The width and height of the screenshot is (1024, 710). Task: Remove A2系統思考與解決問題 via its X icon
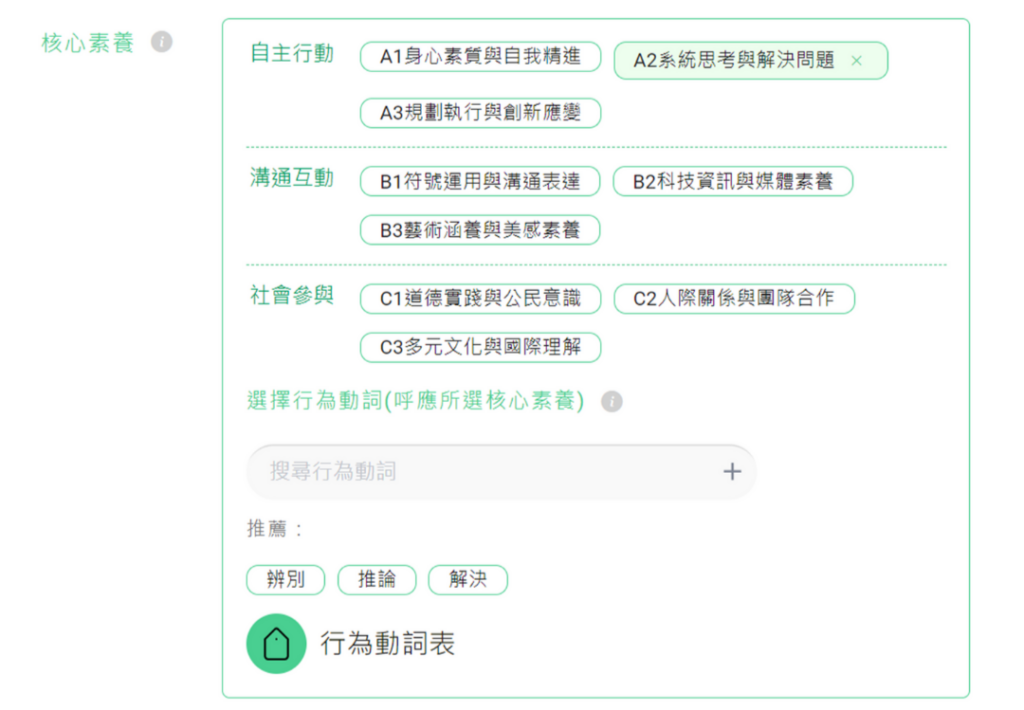pos(856,61)
